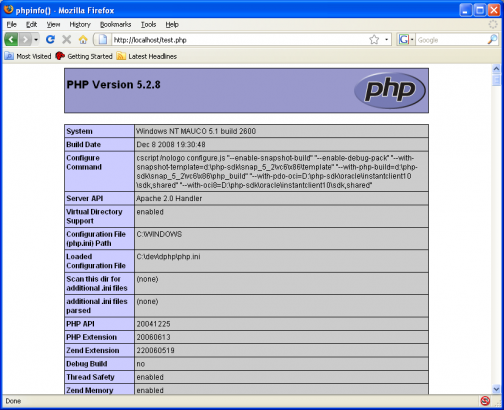The image size is (504, 410).
Task: Open the Most Visited bookmarks folder
Action: coord(28,56)
